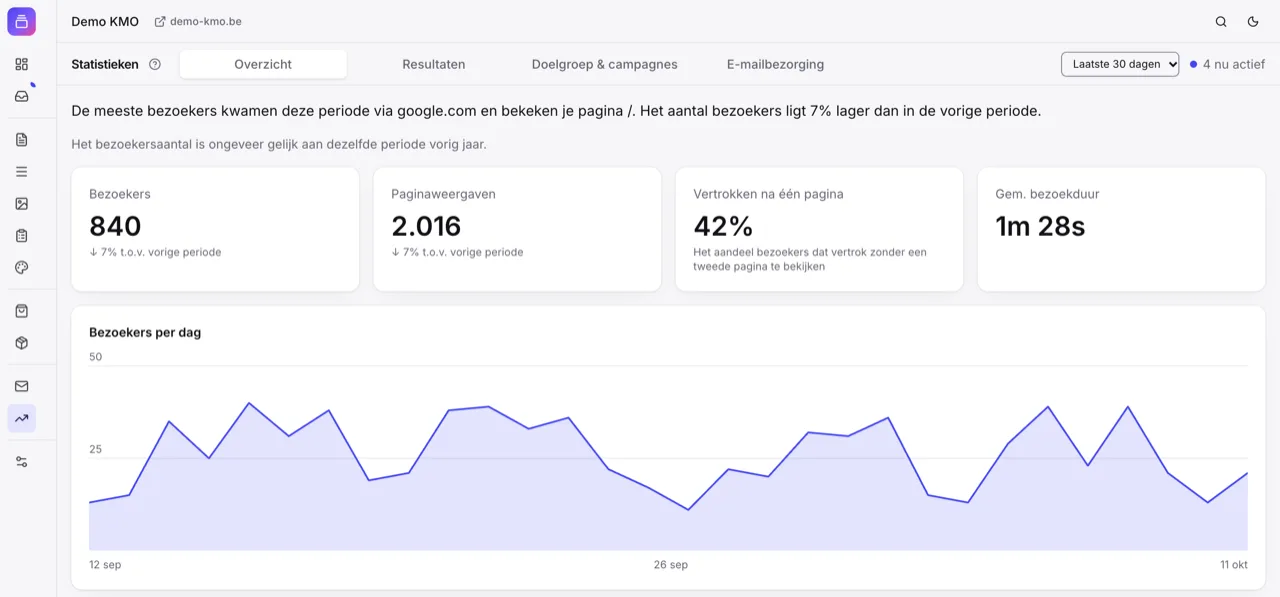
Task: Open the envelope mail icon in sidebar
Action: click(21, 386)
